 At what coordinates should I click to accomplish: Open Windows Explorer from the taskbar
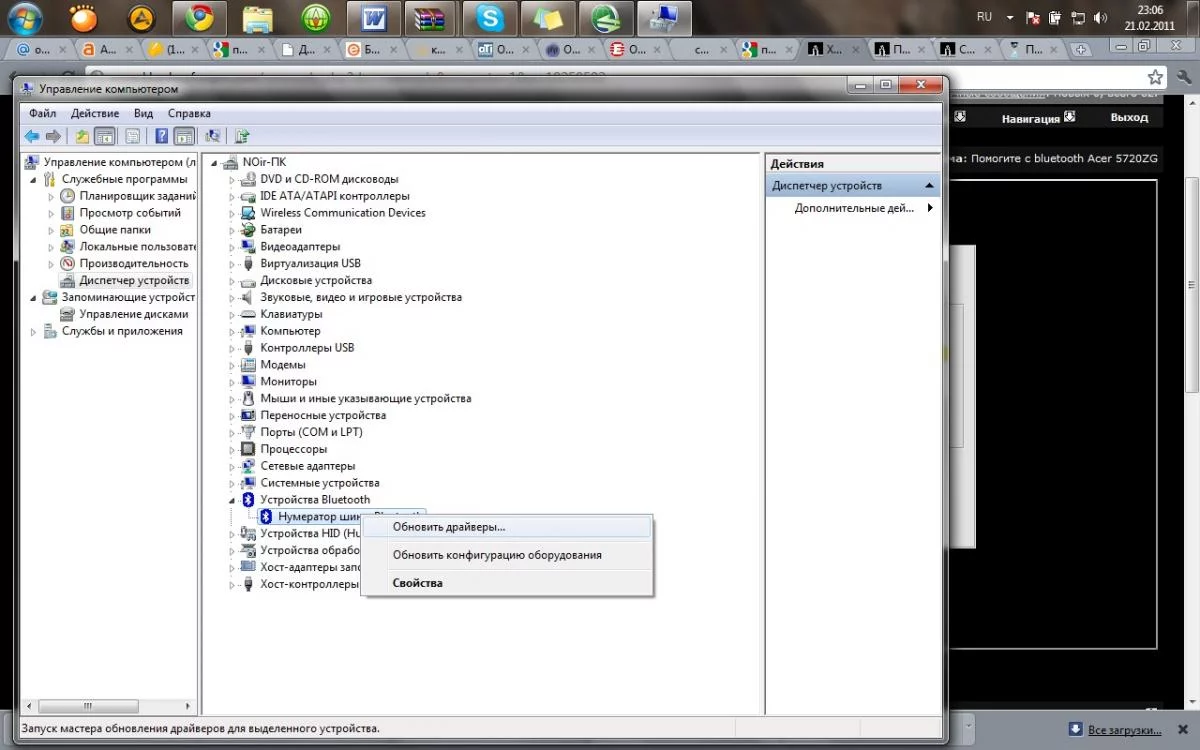(x=258, y=17)
